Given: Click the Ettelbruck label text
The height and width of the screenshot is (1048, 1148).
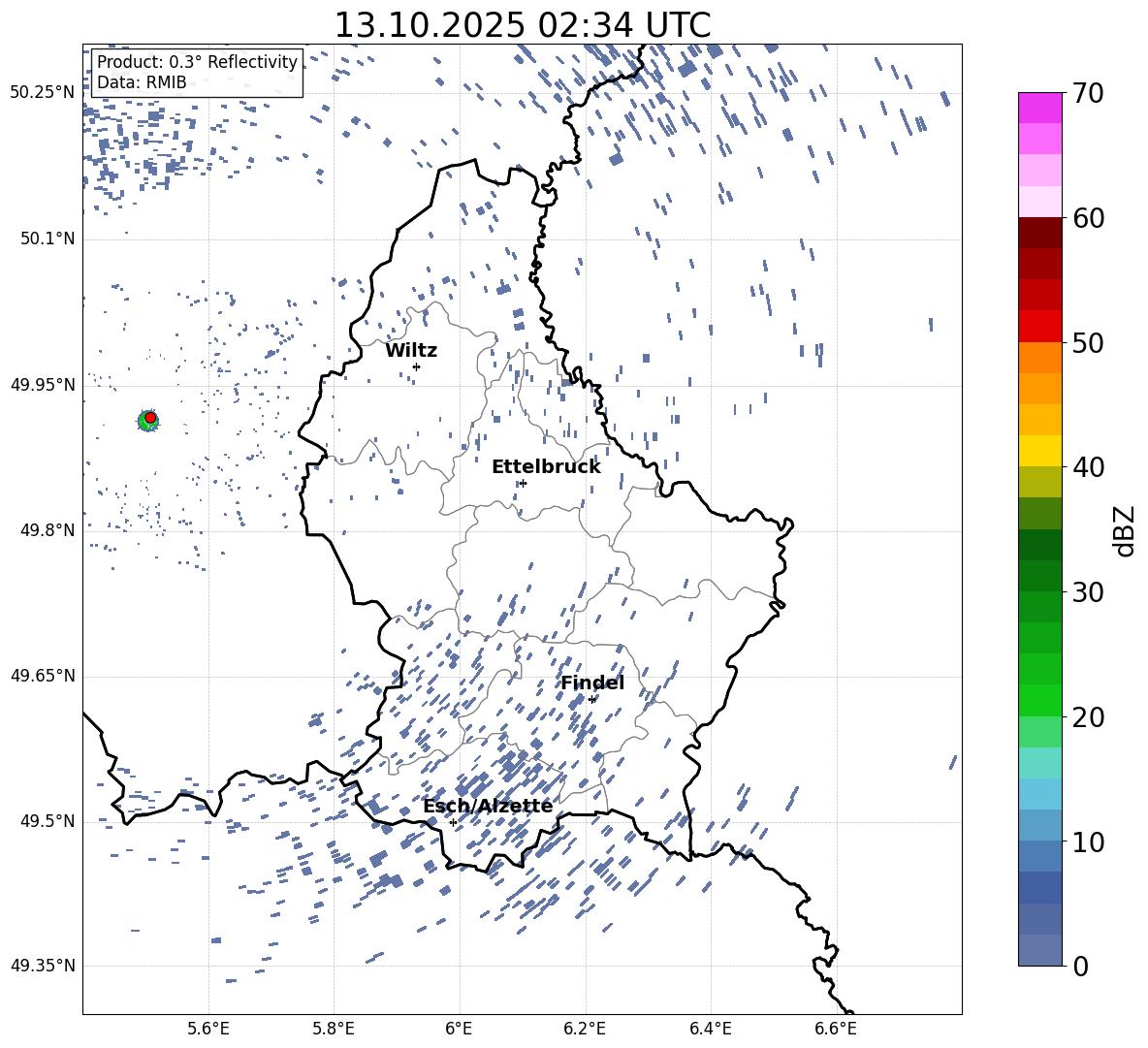Looking at the screenshot, I should click(x=546, y=466).
